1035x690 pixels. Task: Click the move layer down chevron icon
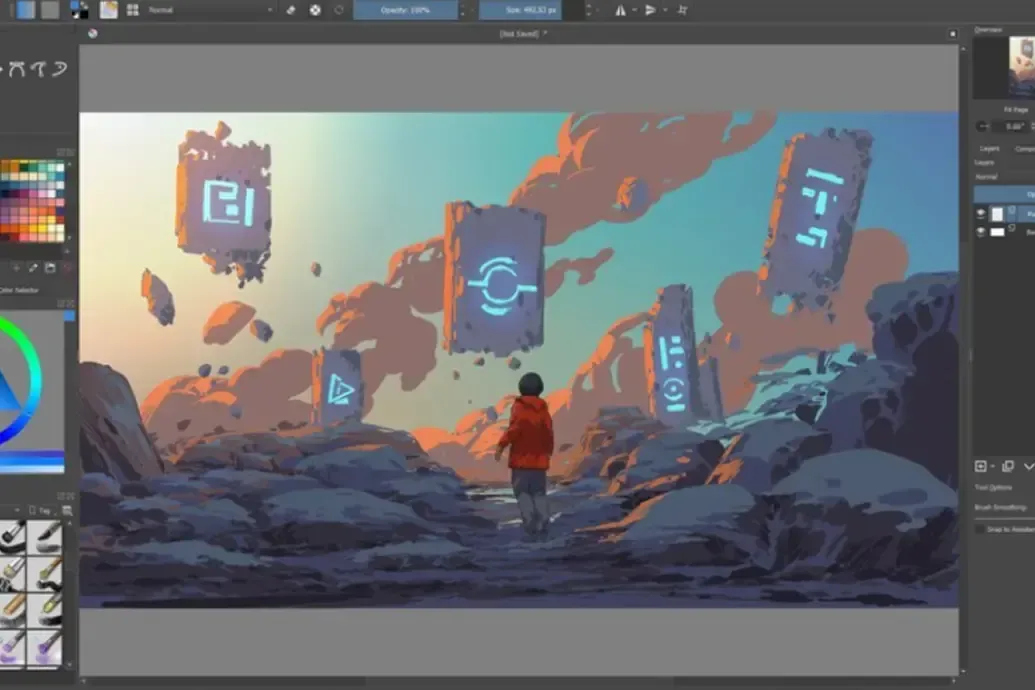1028,466
